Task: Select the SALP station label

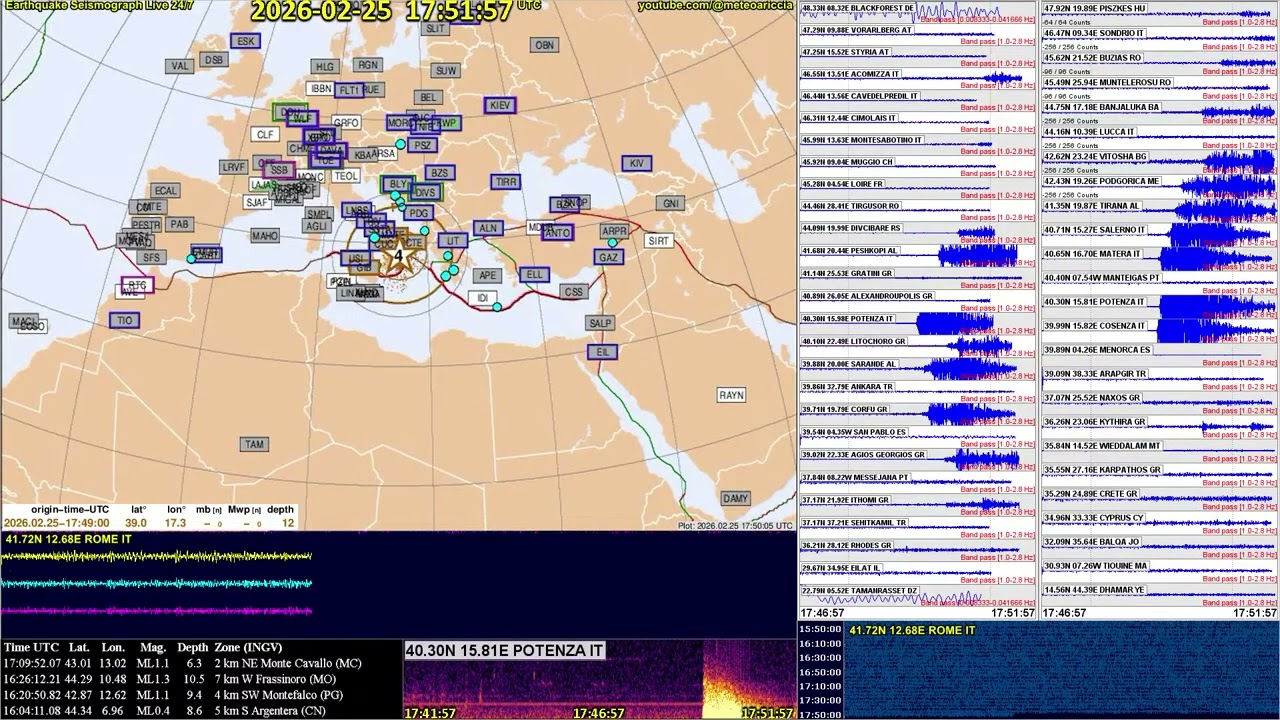Action: 600,323
